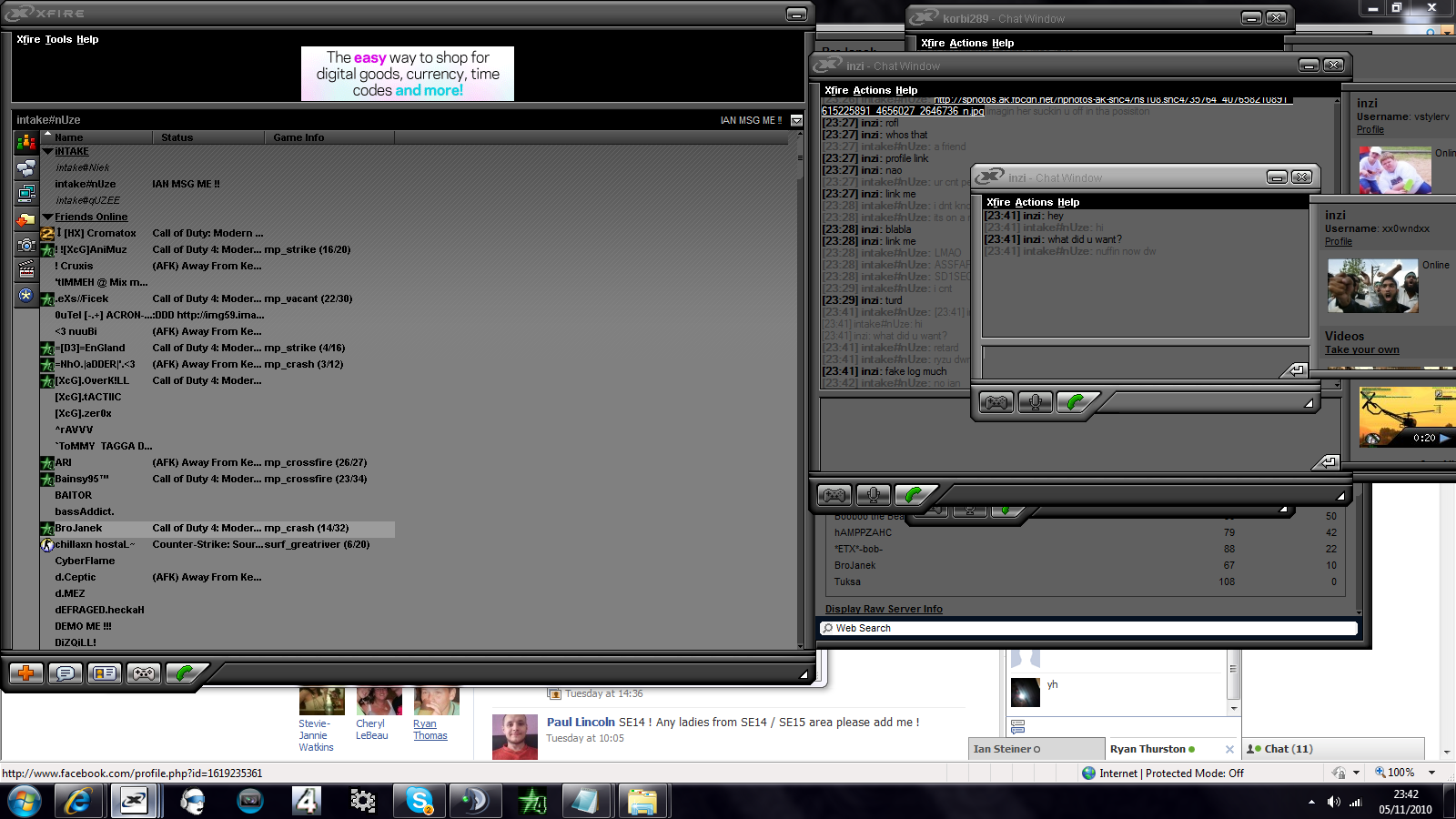Open Internet Explorer from the taskbar
The width and height of the screenshot is (1456, 819).
pyautogui.click(x=78, y=802)
